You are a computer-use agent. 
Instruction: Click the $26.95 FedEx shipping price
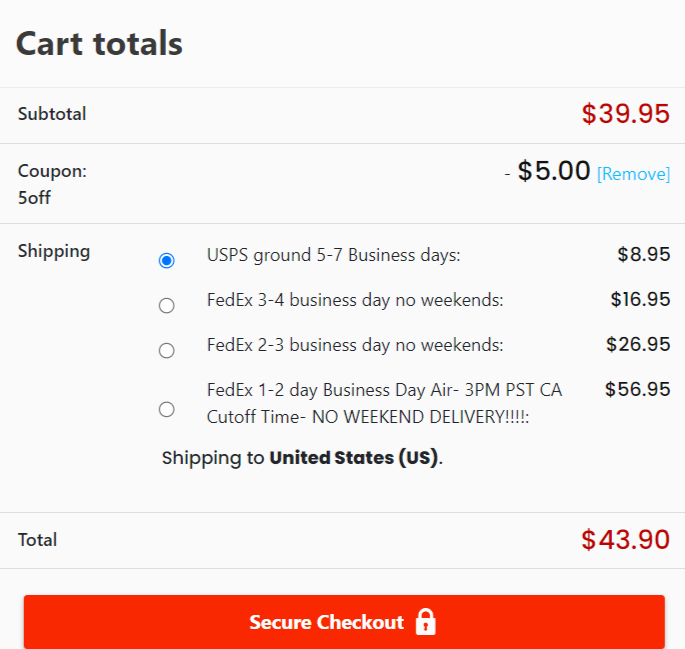[638, 344]
